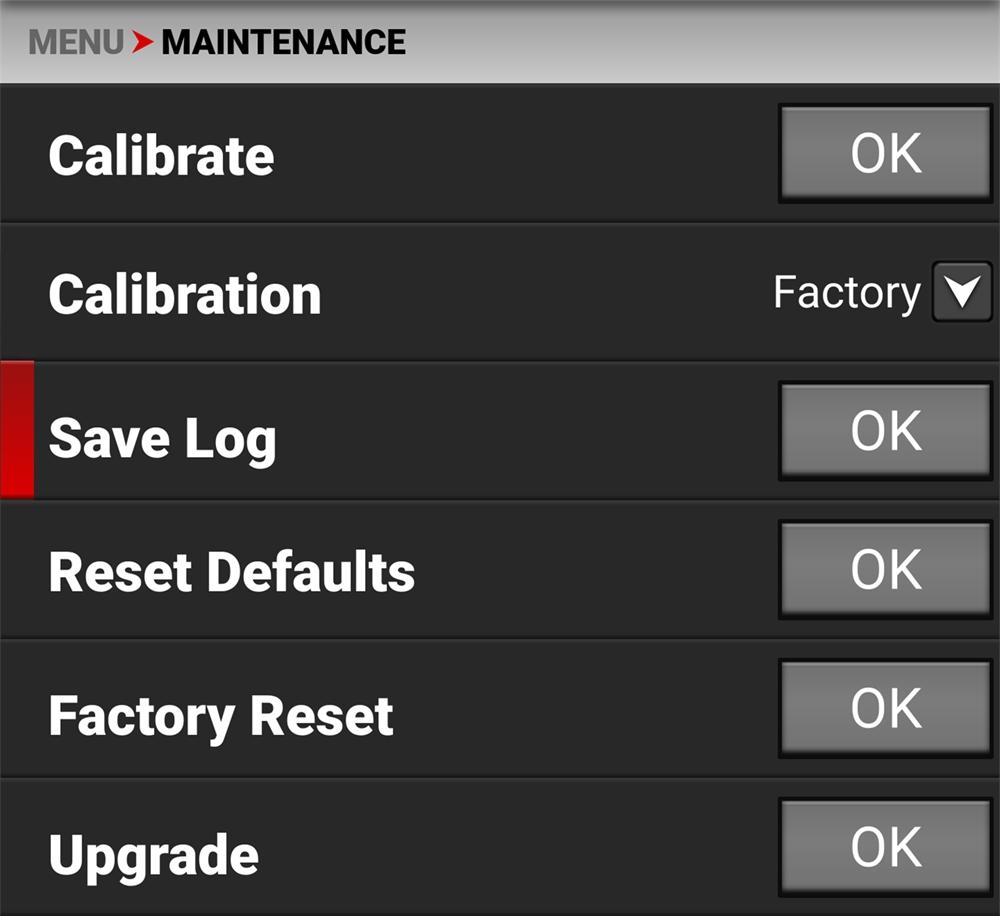Select the Calibrate menu row label
Screen dimensions: 1000x916
click(161, 156)
